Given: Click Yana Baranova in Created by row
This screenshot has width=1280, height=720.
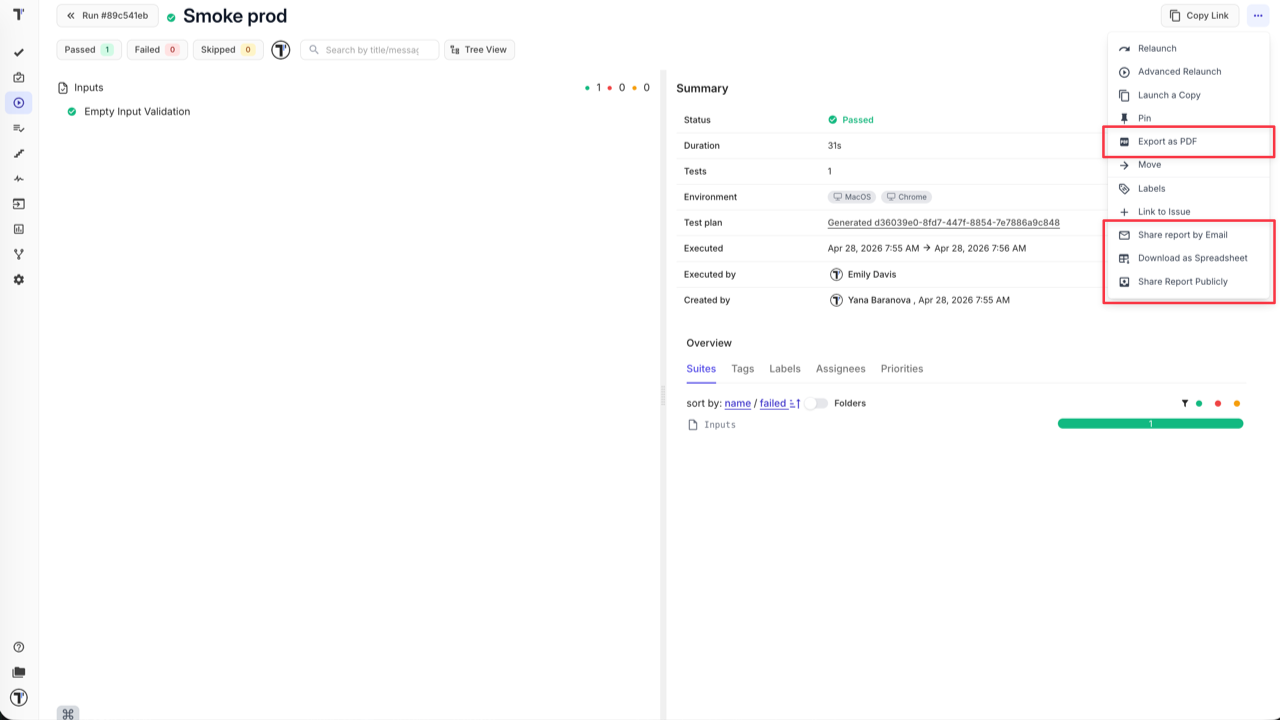Looking at the screenshot, I should [x=879, y=300].
